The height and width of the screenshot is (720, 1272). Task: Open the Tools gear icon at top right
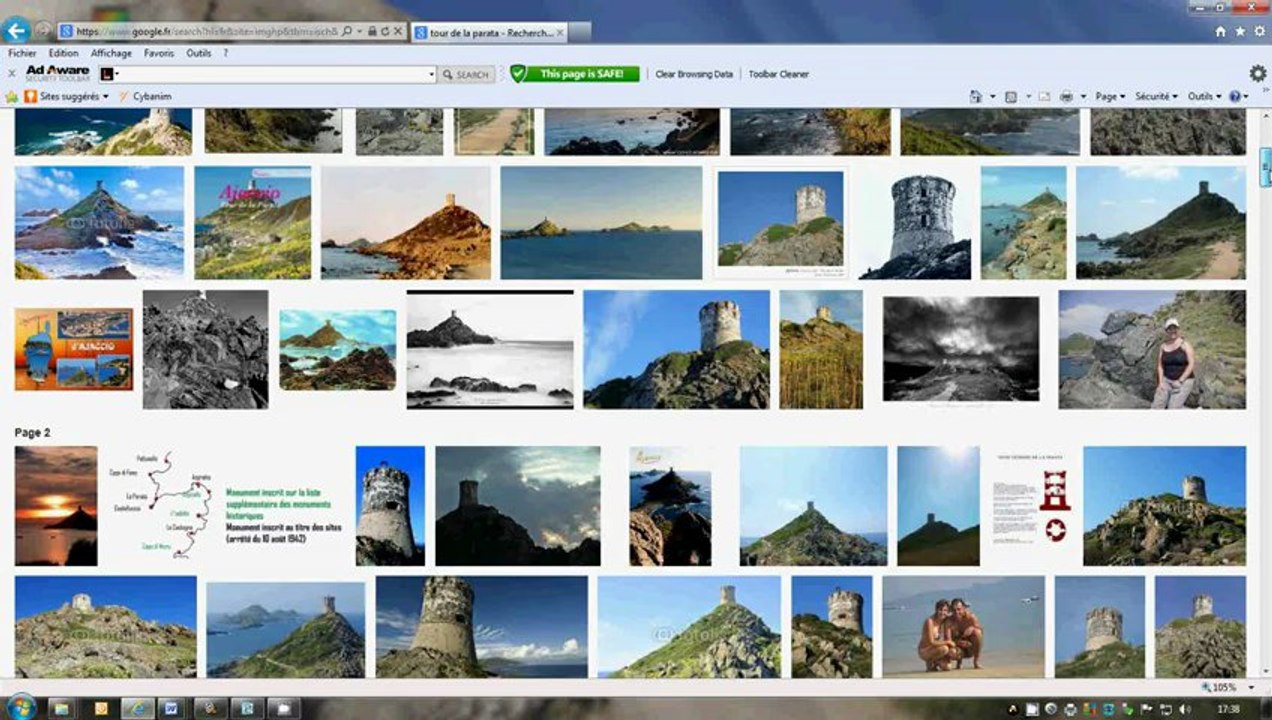pos(1259,31)
